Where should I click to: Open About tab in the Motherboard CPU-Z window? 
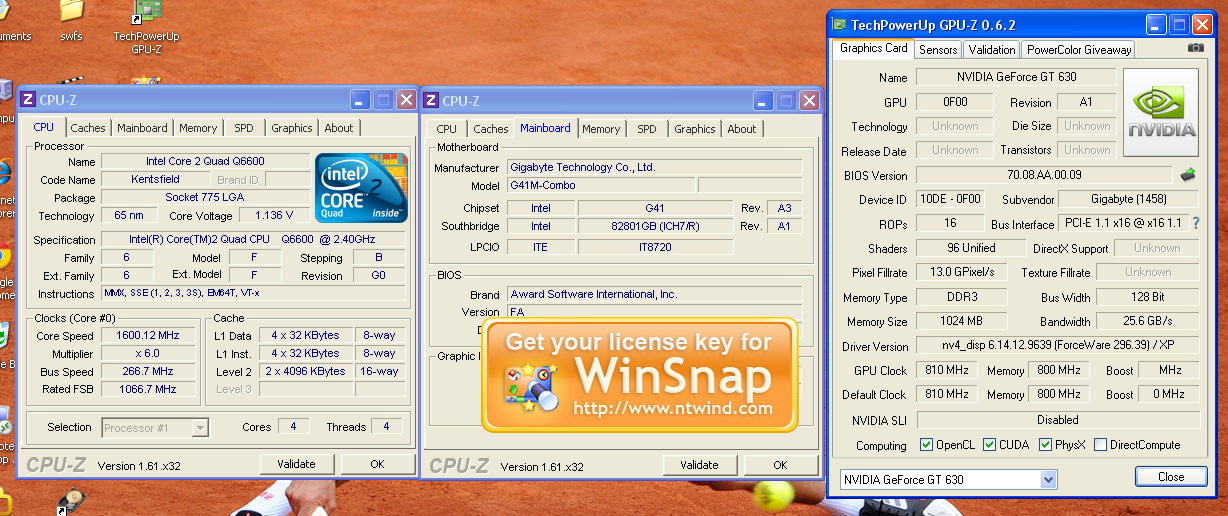[x=742, y=129]
